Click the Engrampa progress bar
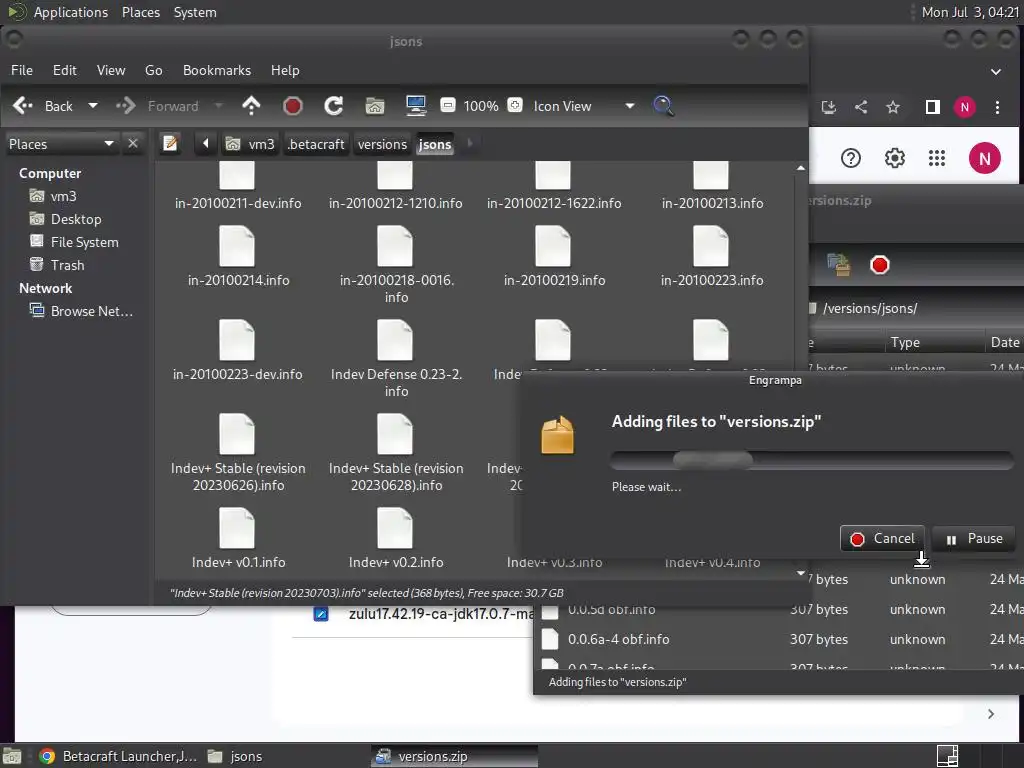The image size is (1024, 768). [x=812, y=460]
